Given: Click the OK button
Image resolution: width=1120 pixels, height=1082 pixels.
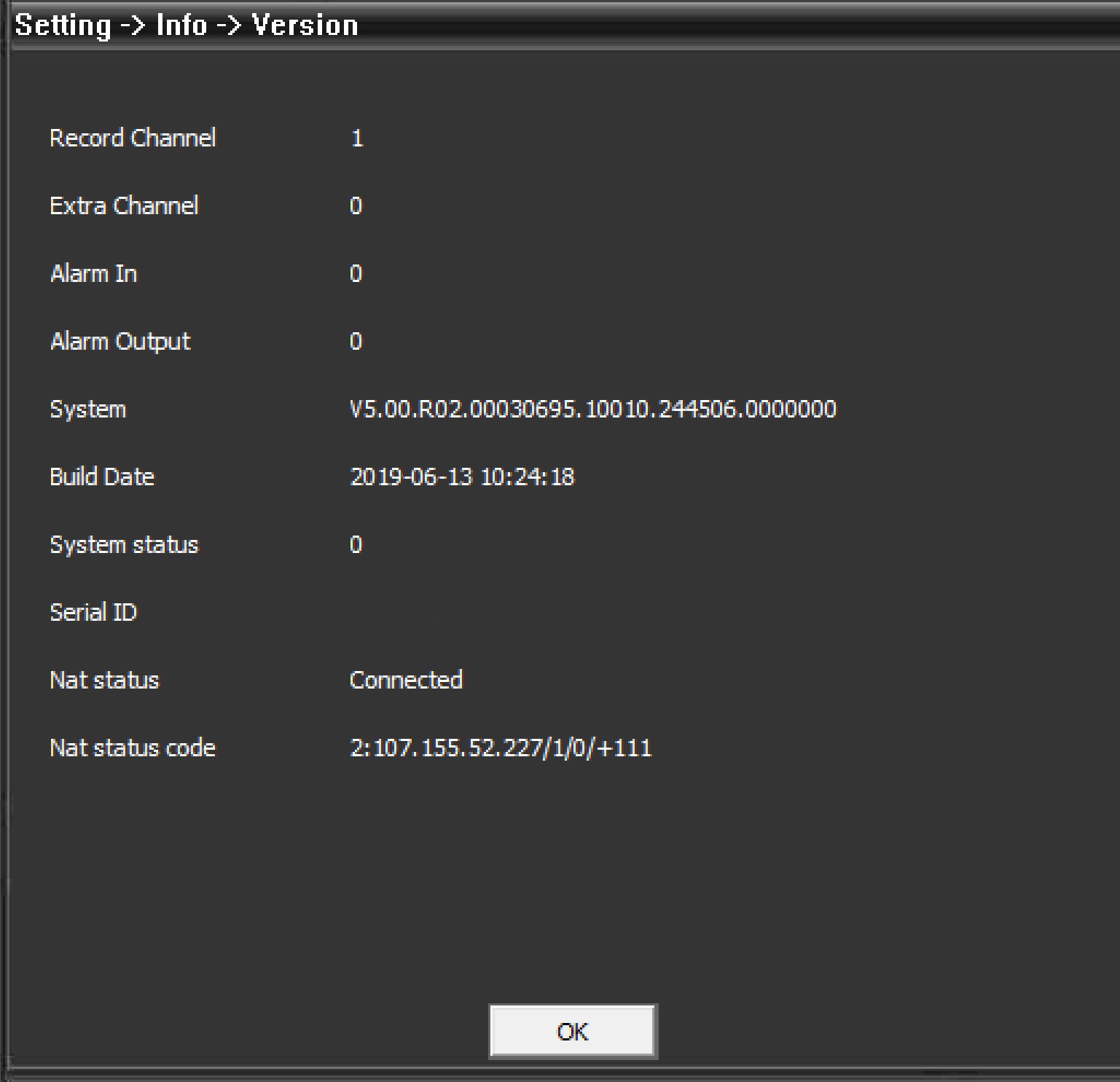Looking at the screenshot, I should point(573,1031).
